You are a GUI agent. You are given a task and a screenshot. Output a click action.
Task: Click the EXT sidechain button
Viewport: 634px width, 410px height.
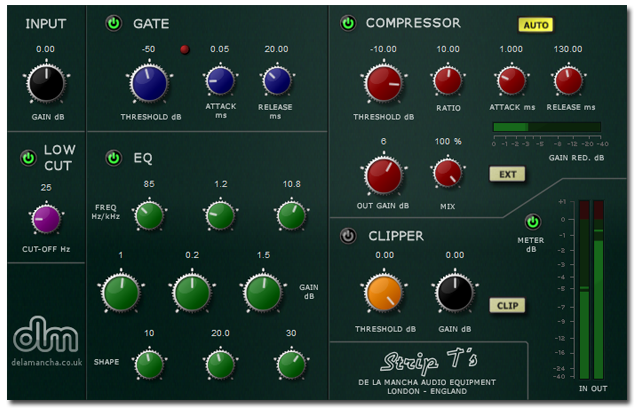tap(507, 174)
